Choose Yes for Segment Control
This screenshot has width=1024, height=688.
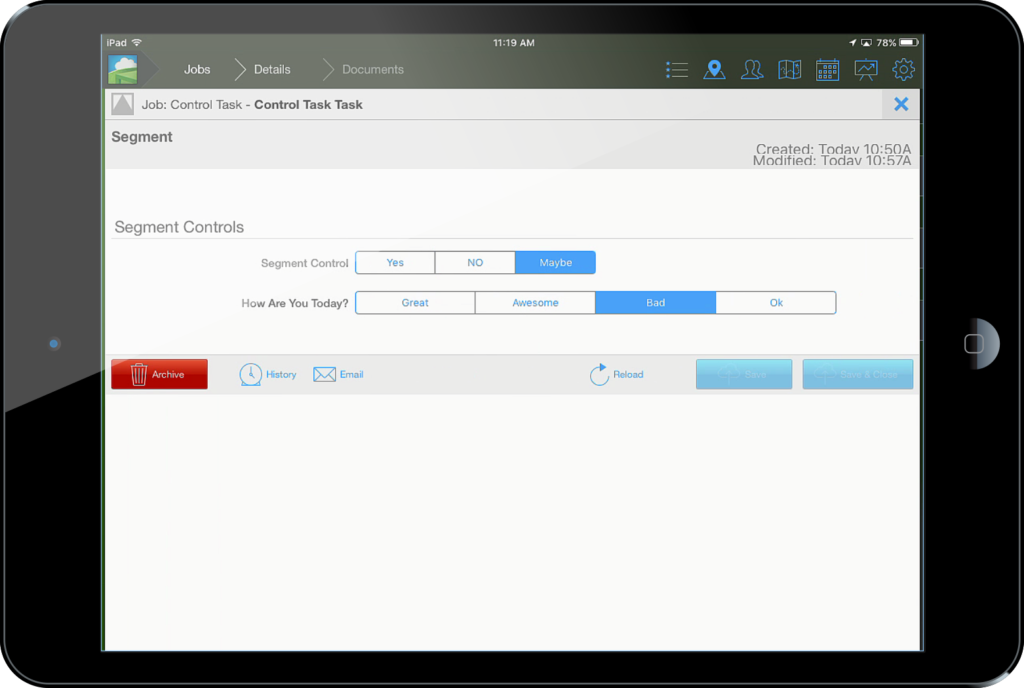pos(395,262)
